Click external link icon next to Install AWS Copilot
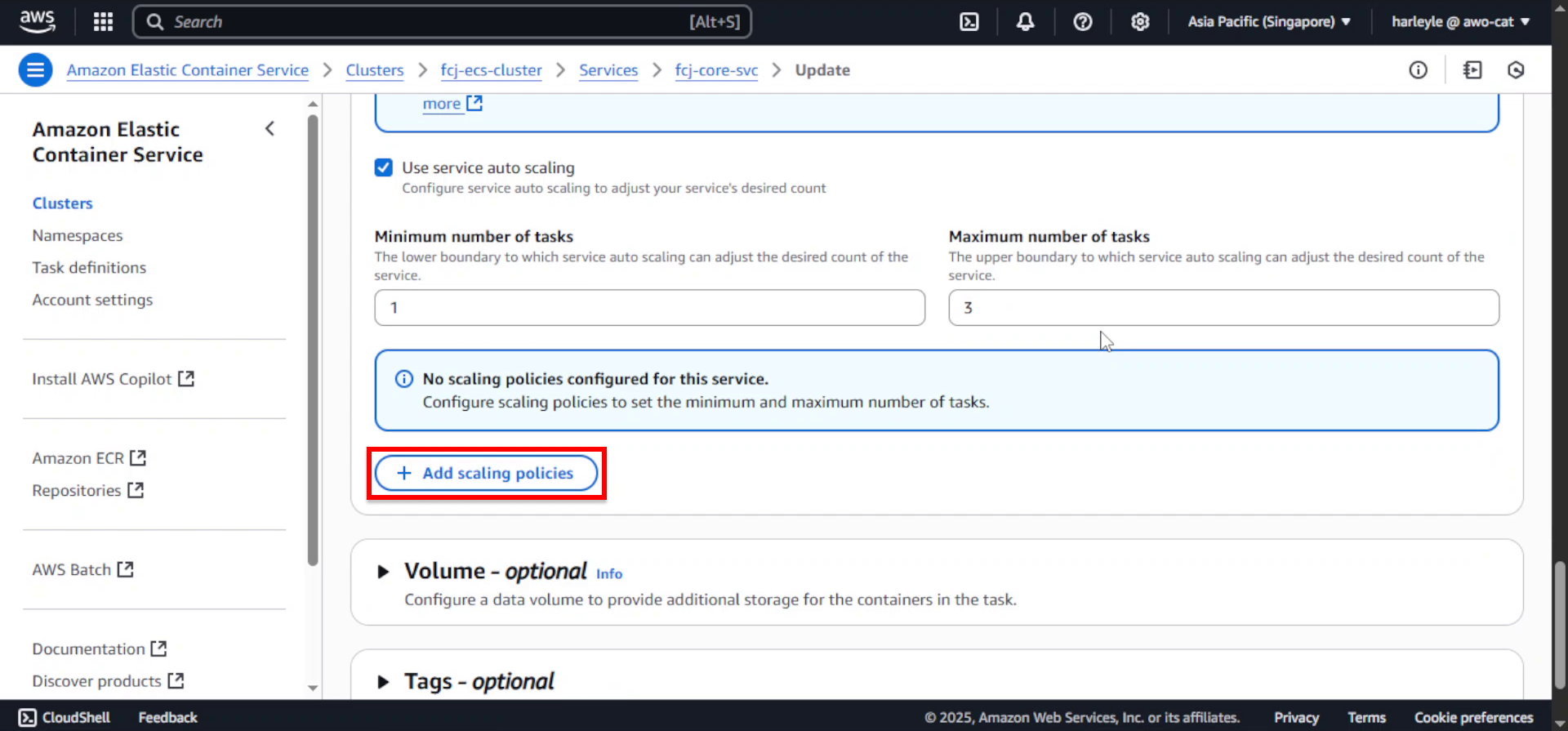The height and width of the screenshot is (731, 1568). (186, 379)
